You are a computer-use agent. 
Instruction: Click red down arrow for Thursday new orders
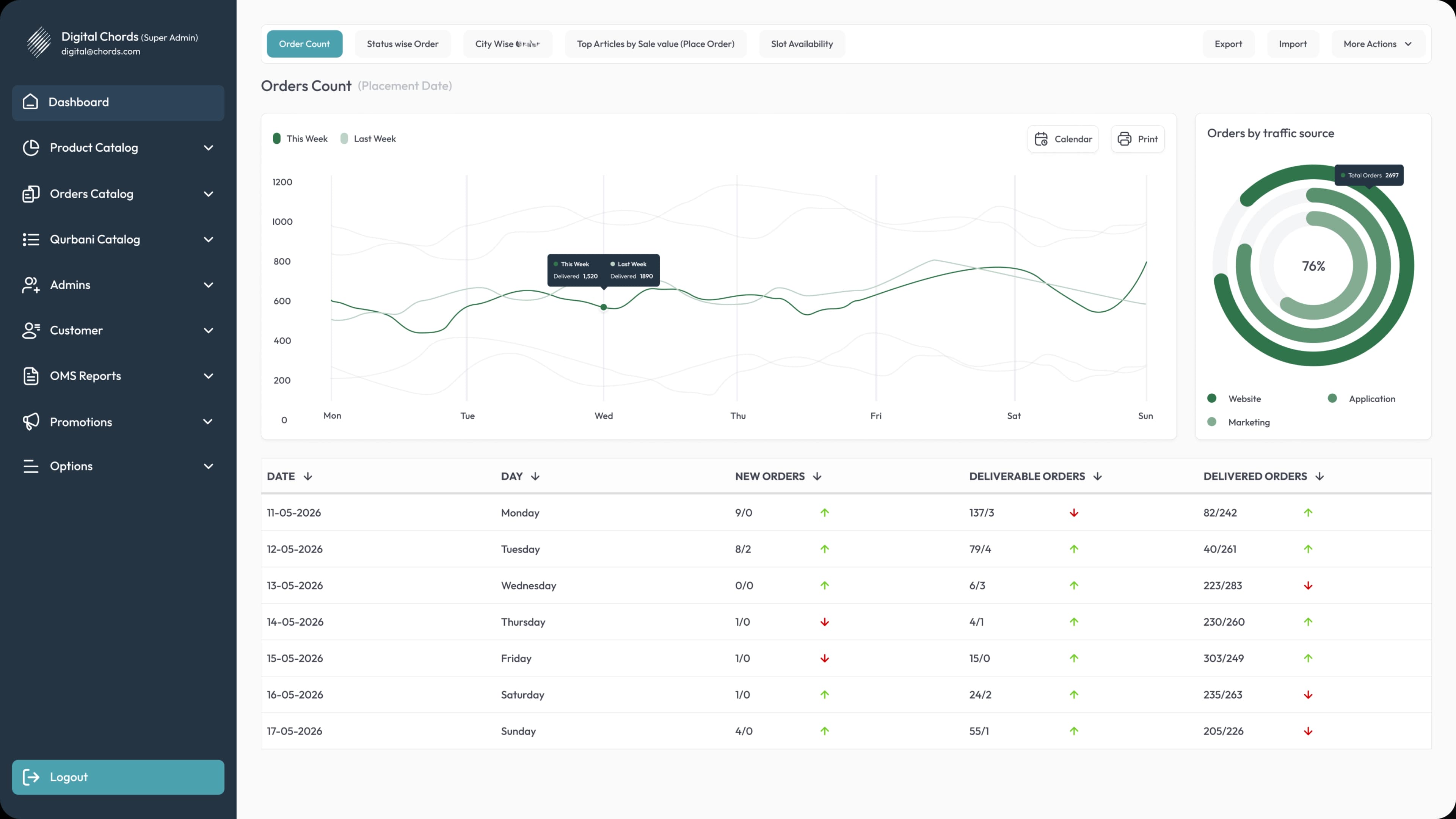coord(825,622)
